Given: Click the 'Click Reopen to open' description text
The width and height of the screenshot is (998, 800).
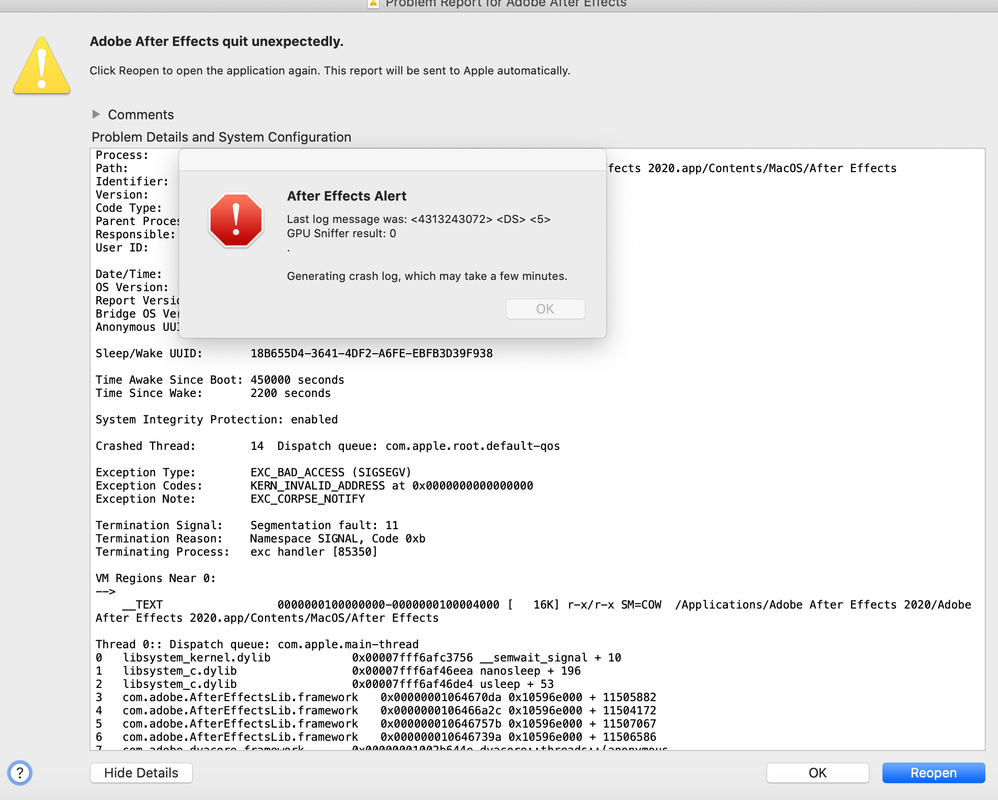Looking at the screenshot, I should pos(330,71).
